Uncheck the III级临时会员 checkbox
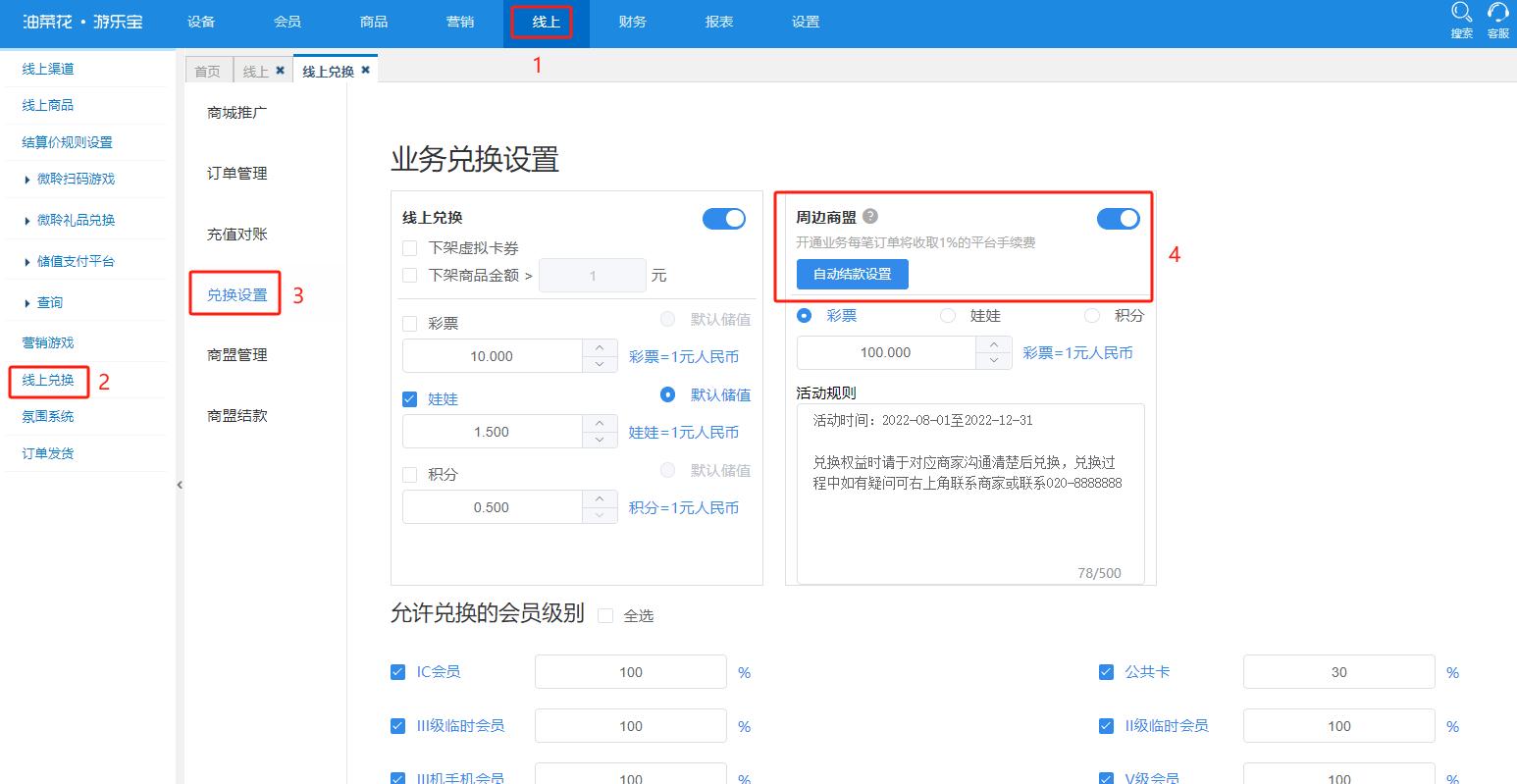1517x784 pixels. pyautogui.click(x=397, y=726)
